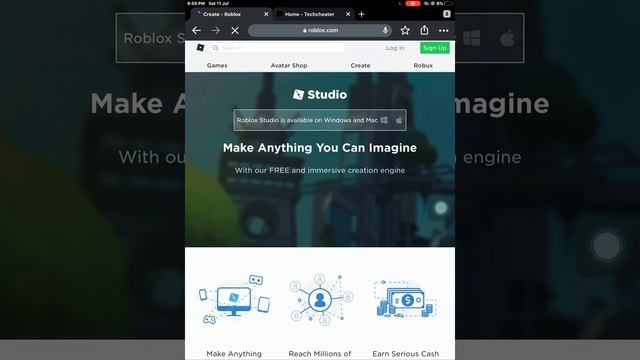
Task: Open a new tab with plus icon
Action: pos(361,14)
